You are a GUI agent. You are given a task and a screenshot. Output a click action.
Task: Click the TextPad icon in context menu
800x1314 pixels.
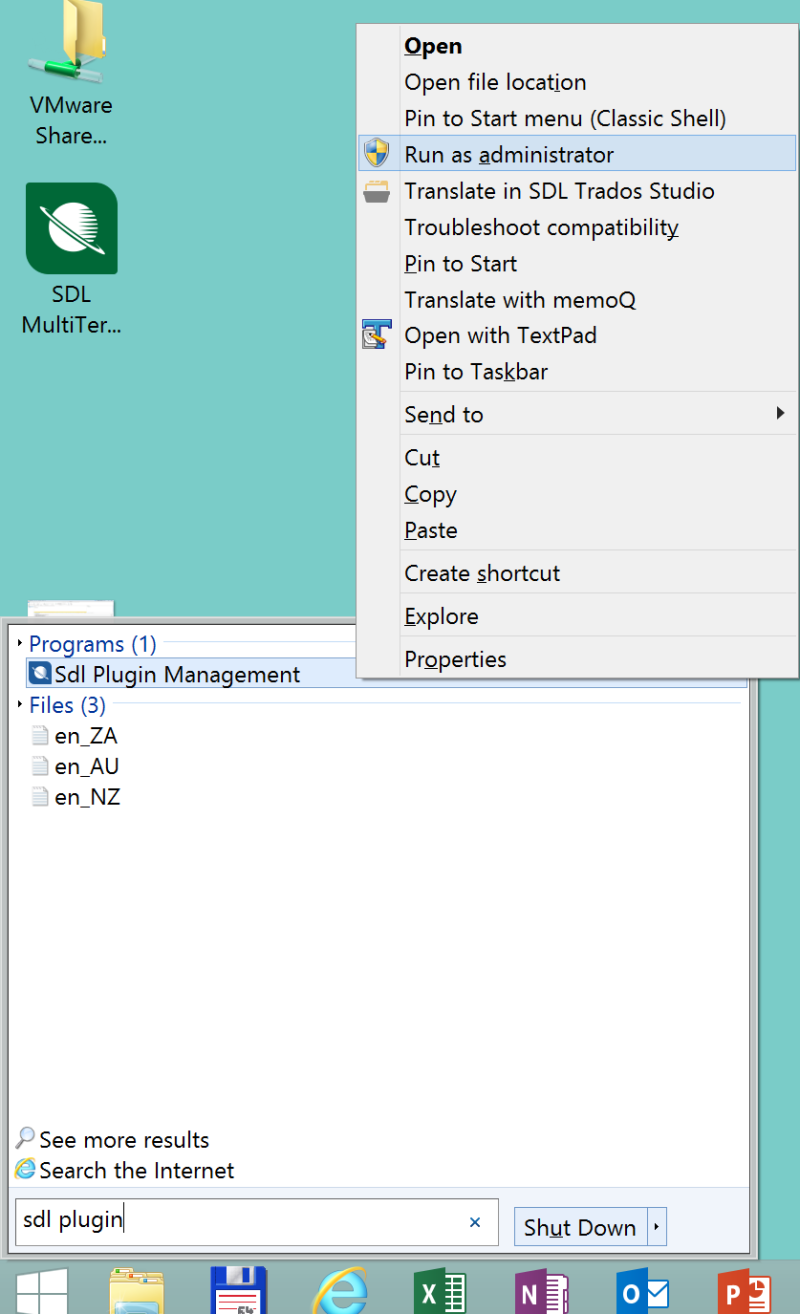(x=376, y=335)
